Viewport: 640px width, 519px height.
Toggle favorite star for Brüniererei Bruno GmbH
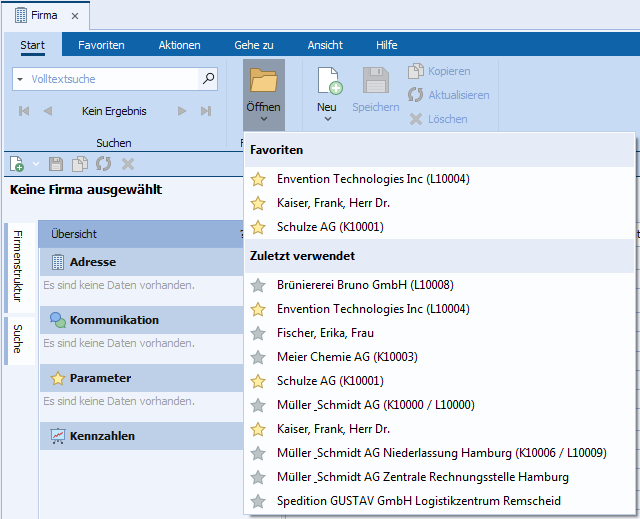[258, 285]
